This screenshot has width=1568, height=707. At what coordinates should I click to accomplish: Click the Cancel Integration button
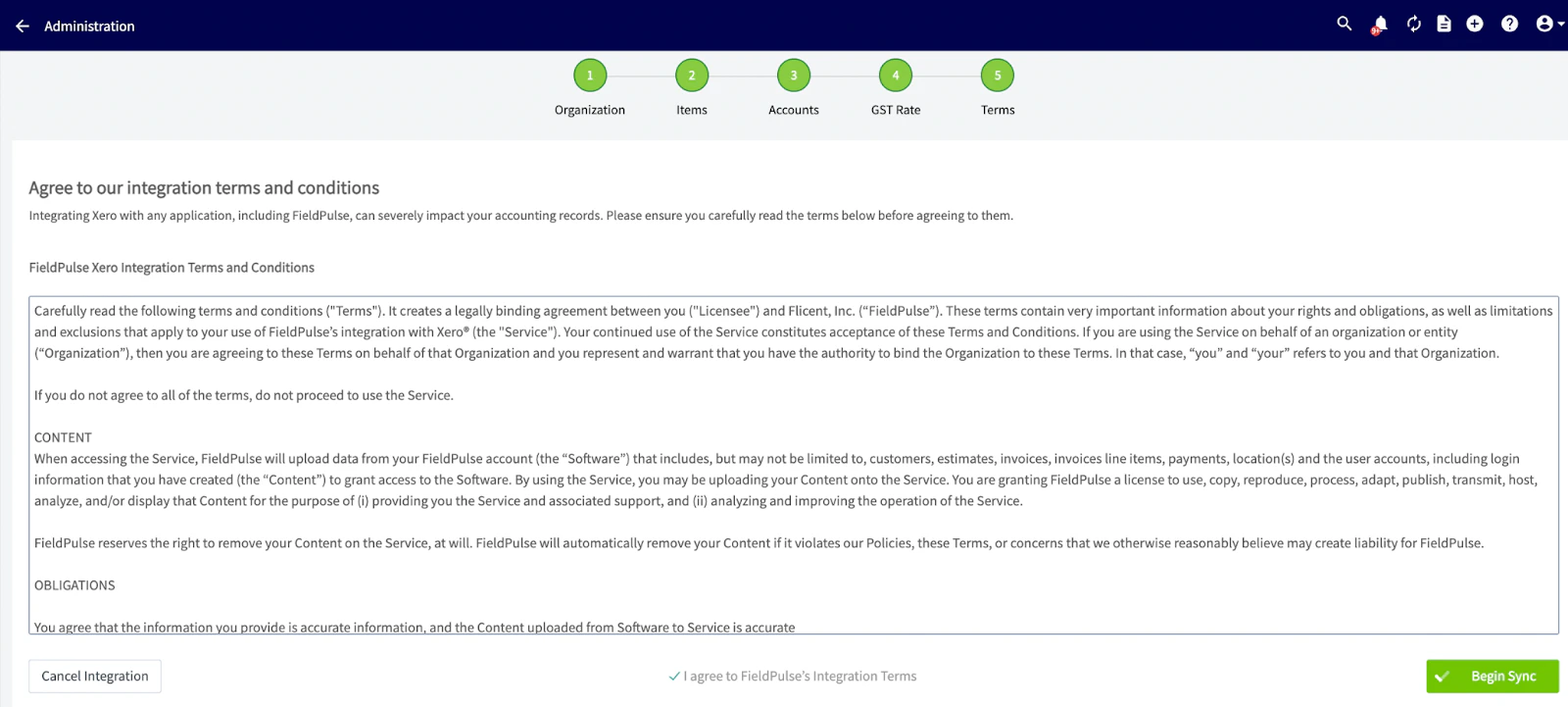coord(95,677)
